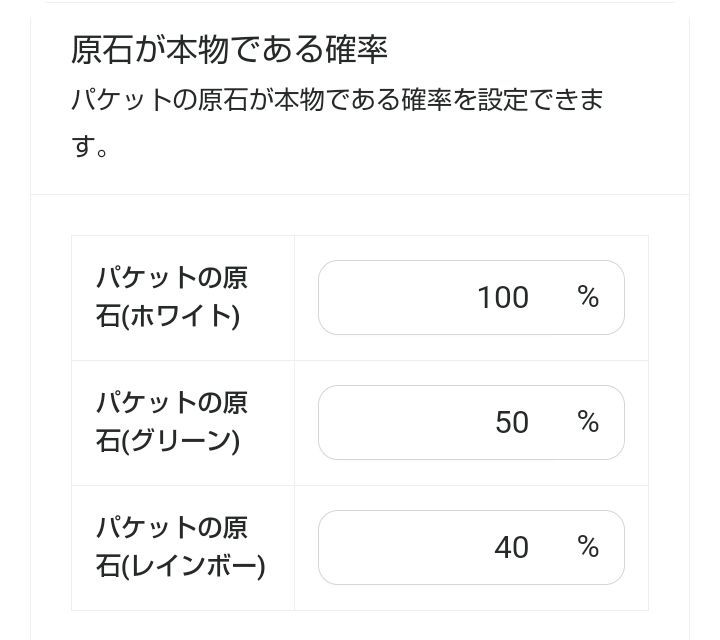The height and width of the screenshot is (640, 720).
Task: Click the 原石が本物である確率 section heading
Action: pos(229,49)
